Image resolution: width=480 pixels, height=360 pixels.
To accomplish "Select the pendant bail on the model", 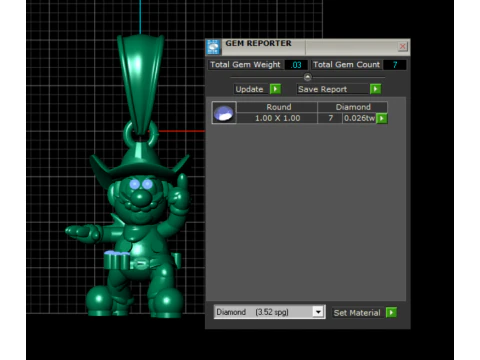I will tap(140, 83).
